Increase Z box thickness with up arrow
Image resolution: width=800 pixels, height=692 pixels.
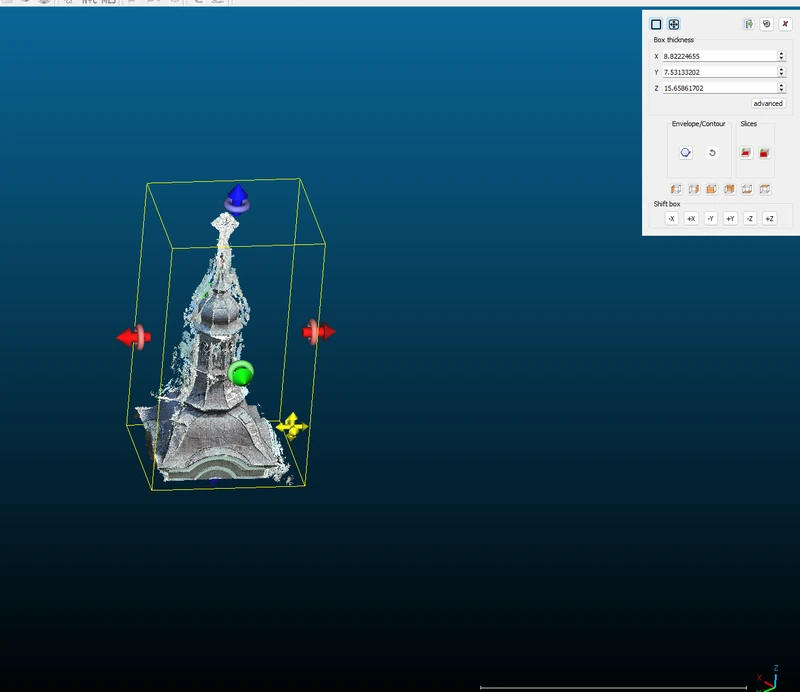click(x=781, y=85)
